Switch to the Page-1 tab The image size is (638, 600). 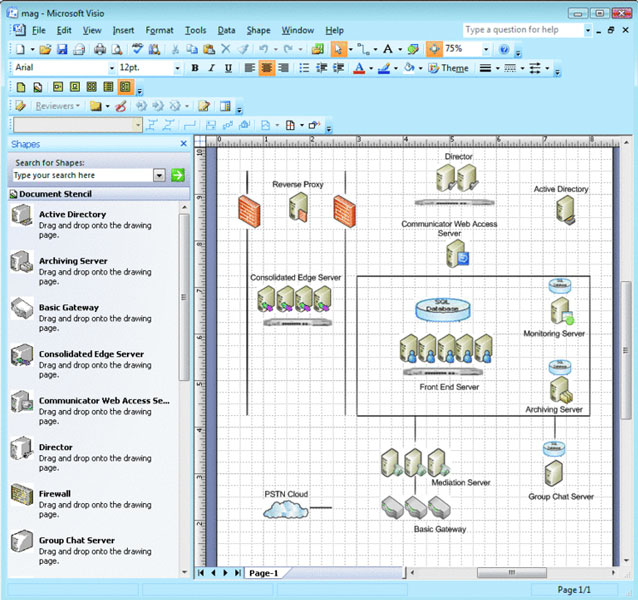[263, 573]
